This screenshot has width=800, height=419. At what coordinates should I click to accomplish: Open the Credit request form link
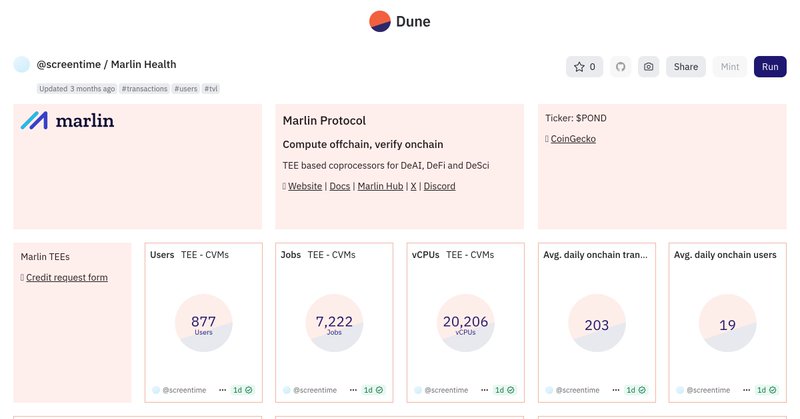pos(67,278)
